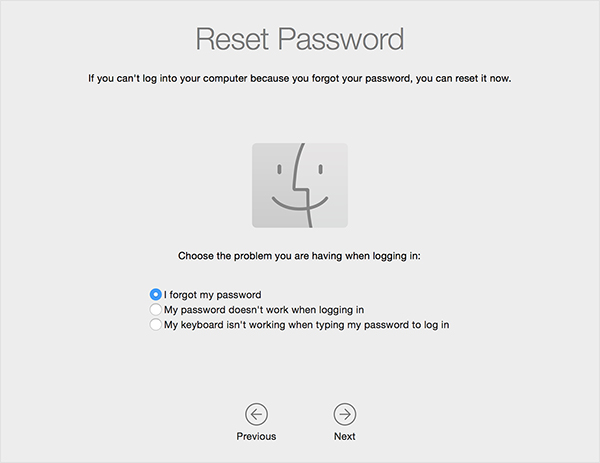The height and width of the screenshot is (463, 600).
Task: Select My password doesn't work radio button
Action: point(155,309)
